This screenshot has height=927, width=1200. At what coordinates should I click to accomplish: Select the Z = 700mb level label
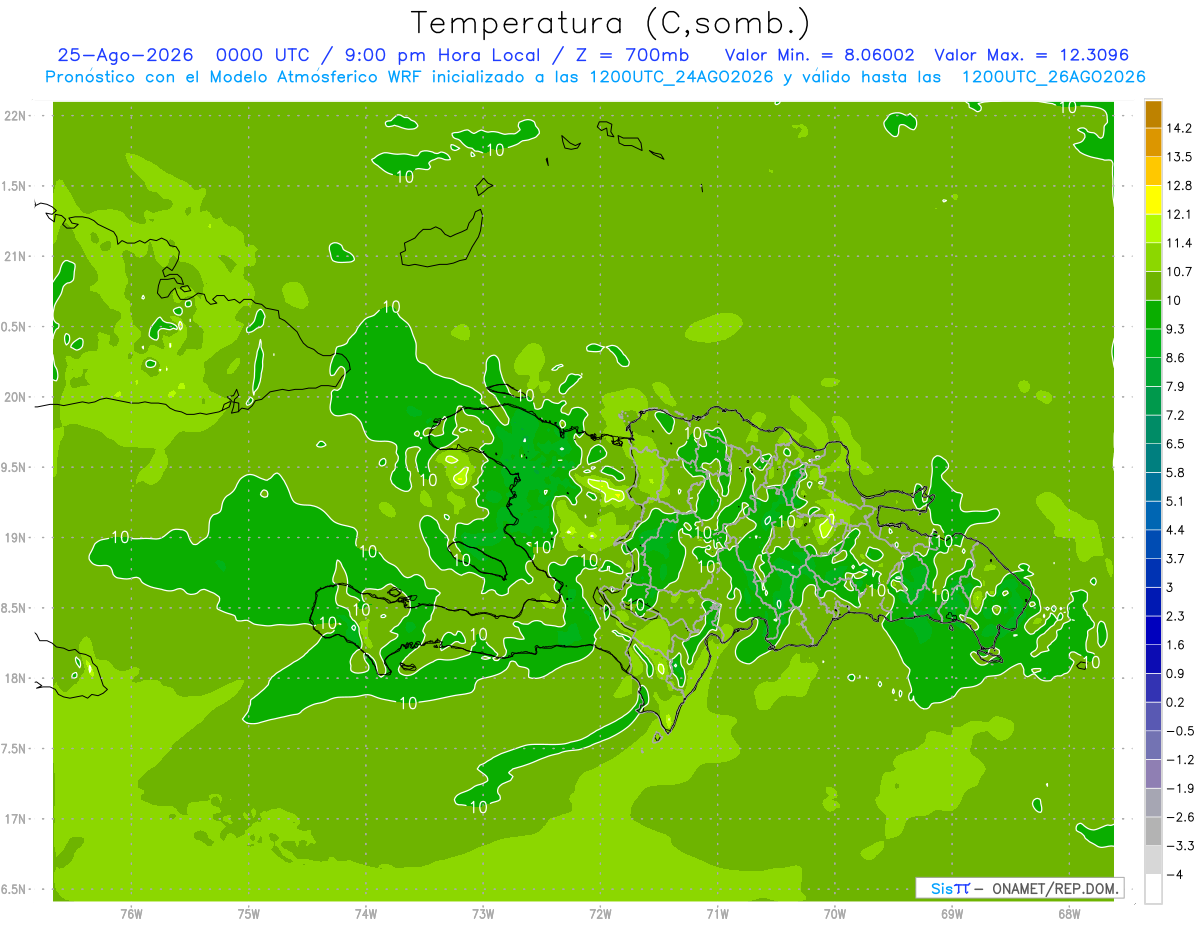(631, 56)
